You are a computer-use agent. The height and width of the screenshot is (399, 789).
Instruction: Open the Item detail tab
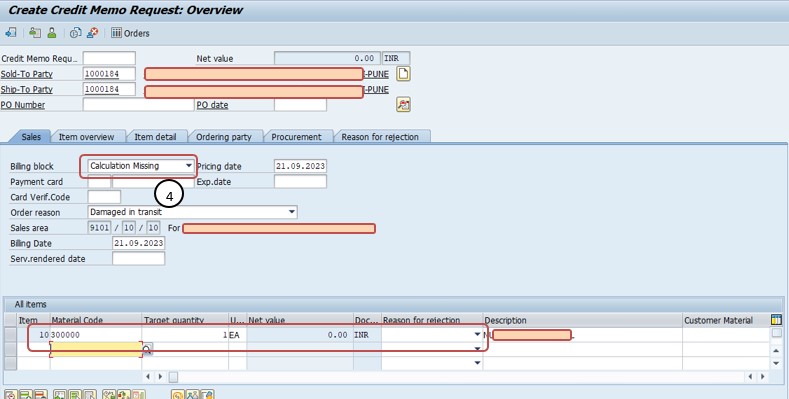pos(155,136)
